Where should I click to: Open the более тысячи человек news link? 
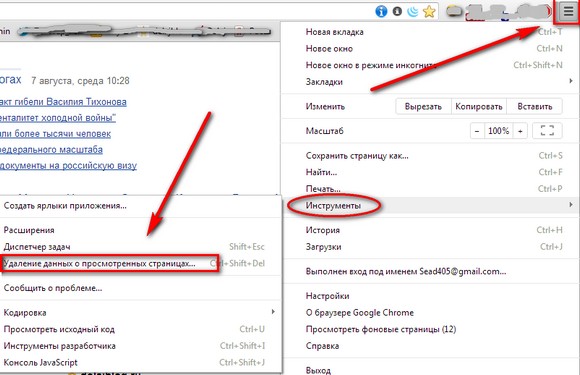[x=55, y=134]
